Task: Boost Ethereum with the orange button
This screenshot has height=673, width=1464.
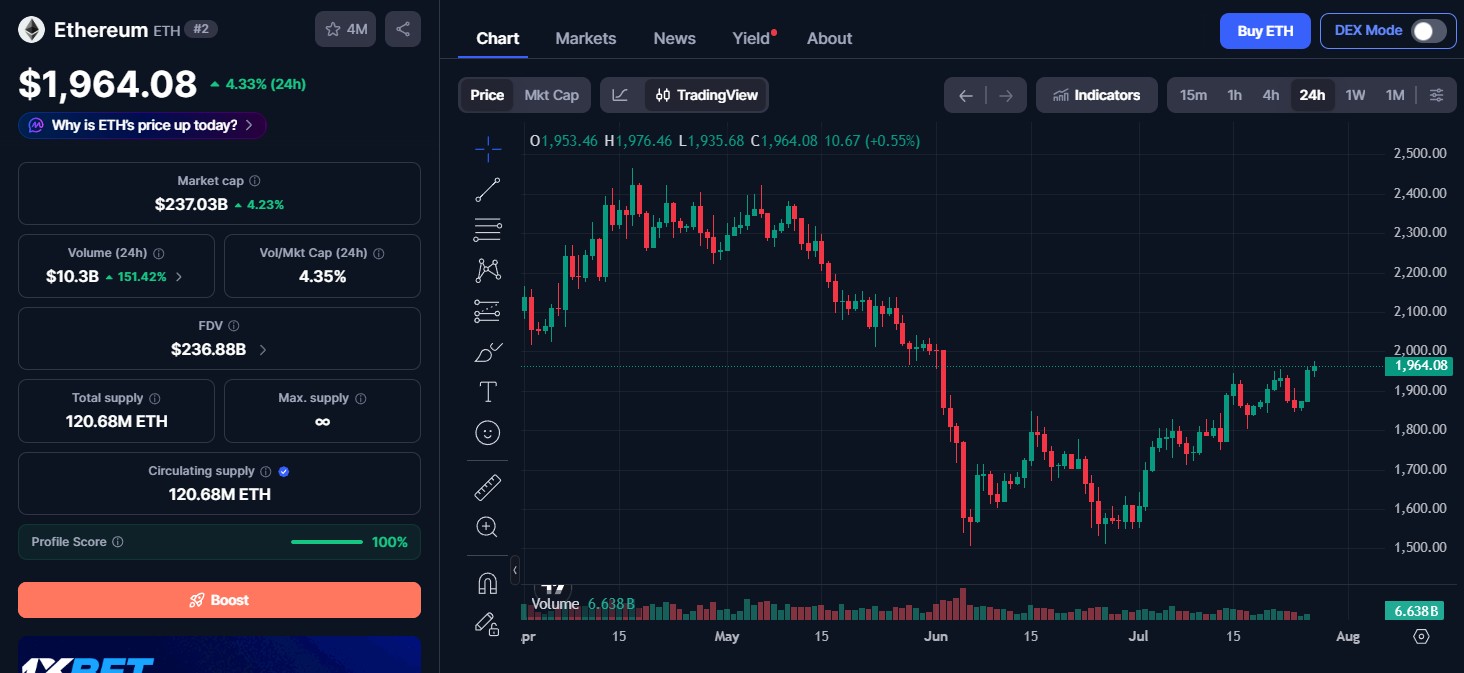Action: (219, 600)
